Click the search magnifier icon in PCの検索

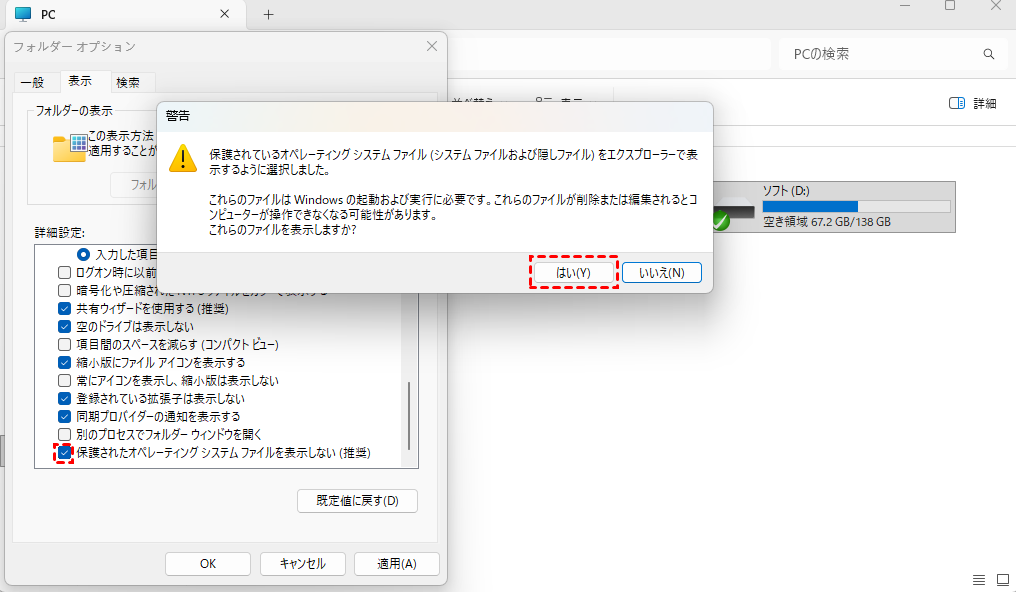tap(989, 54)
